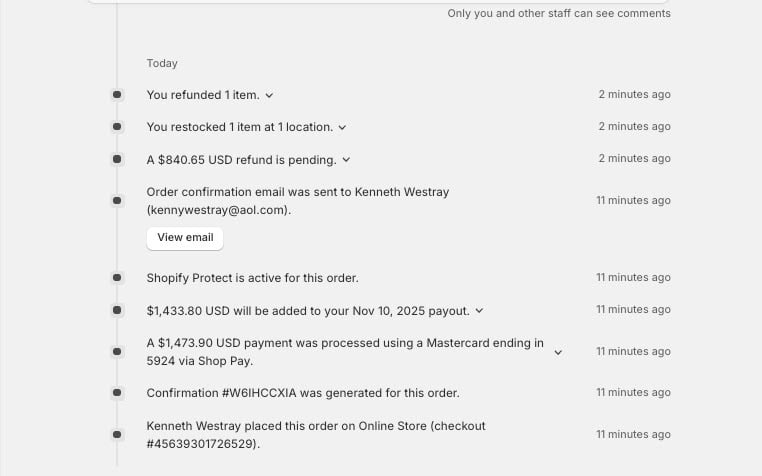This screenshot has height=476, width=762.
Task: Click the '2 minutes ago' timestamp for refunded item
Action: pyautogui.click(x=634, y=95)
